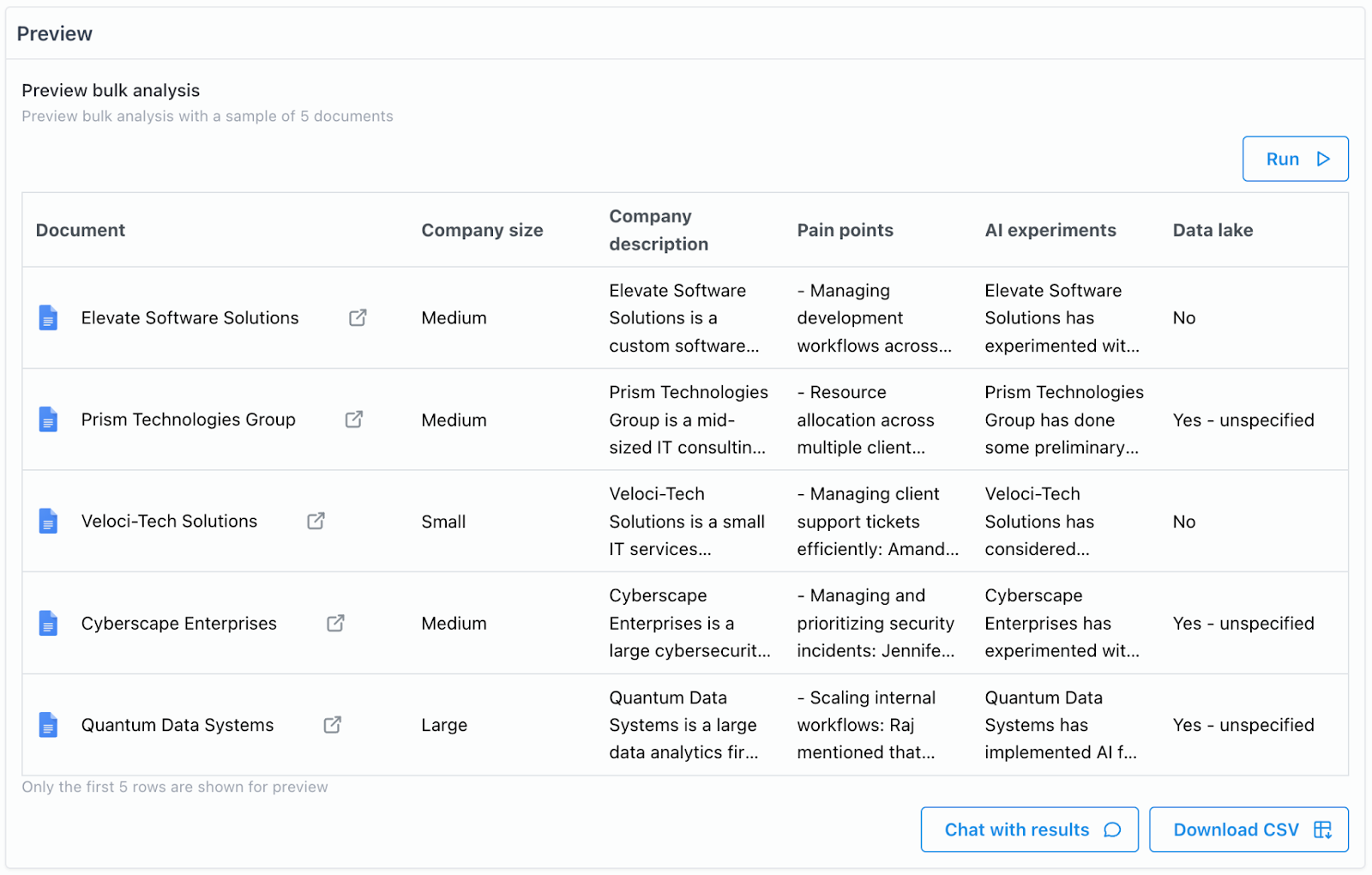Open external link for Elevate Software Solutions
Screen dimensions: 1372x875
coord(358,317)
